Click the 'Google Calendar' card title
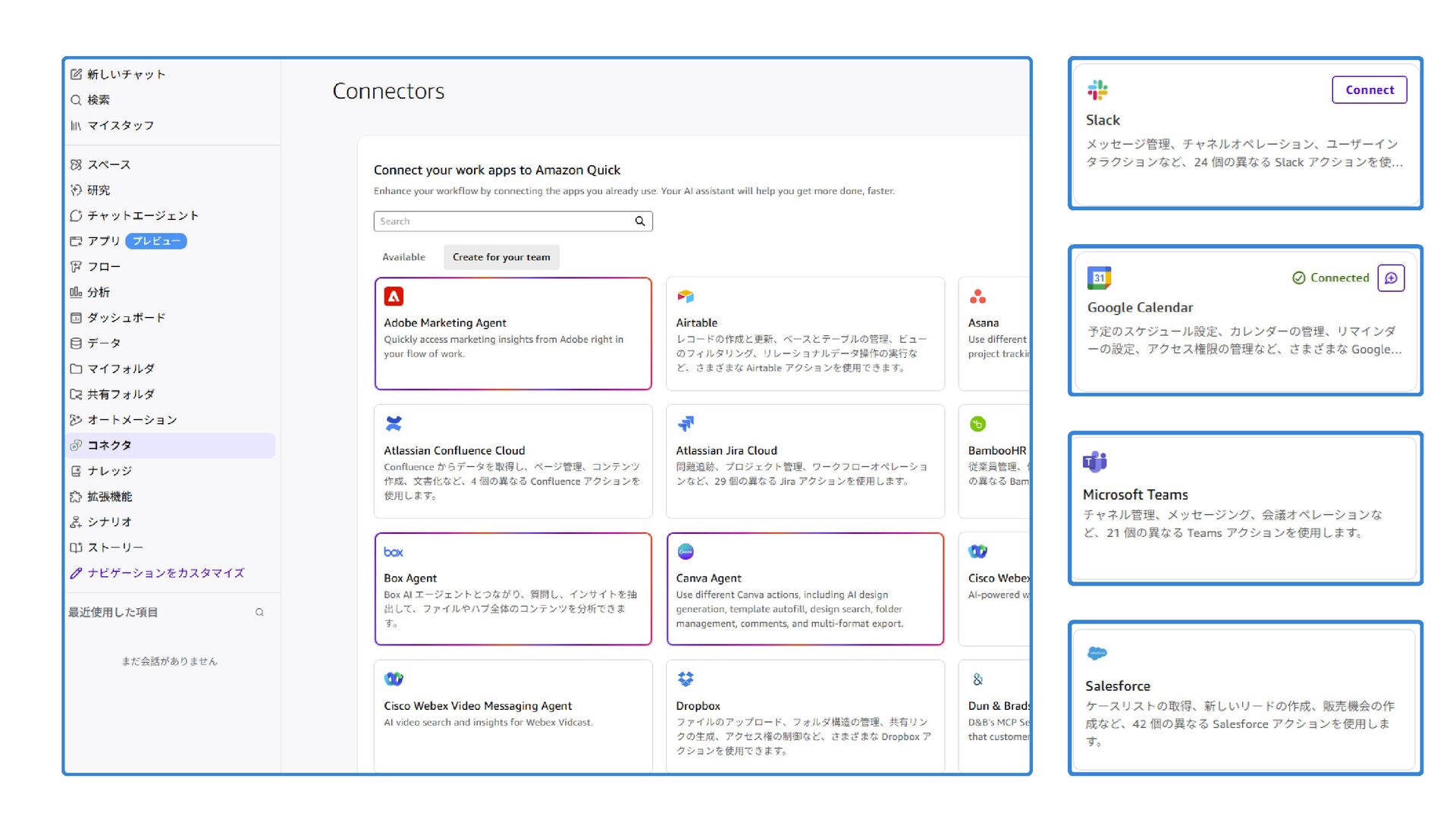 [1140, 308]
